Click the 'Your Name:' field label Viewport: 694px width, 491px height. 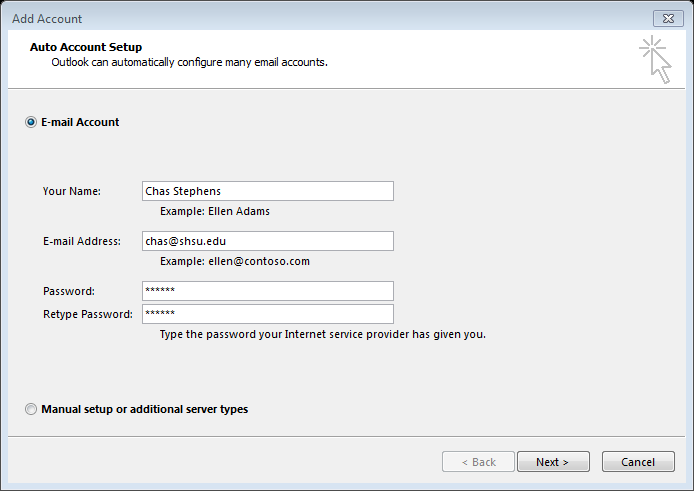(72, 191)
